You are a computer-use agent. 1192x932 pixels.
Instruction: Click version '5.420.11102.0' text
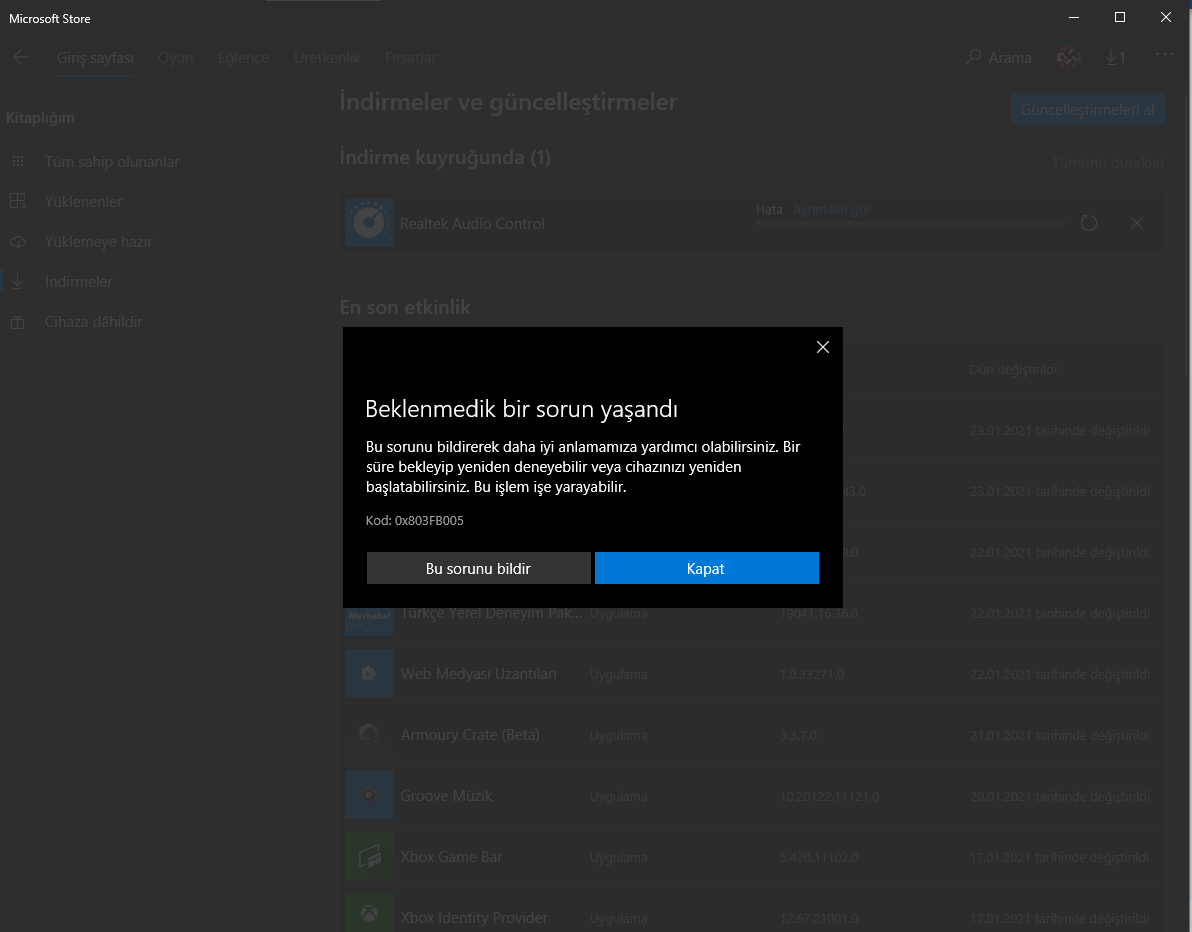tap(819, 858)
